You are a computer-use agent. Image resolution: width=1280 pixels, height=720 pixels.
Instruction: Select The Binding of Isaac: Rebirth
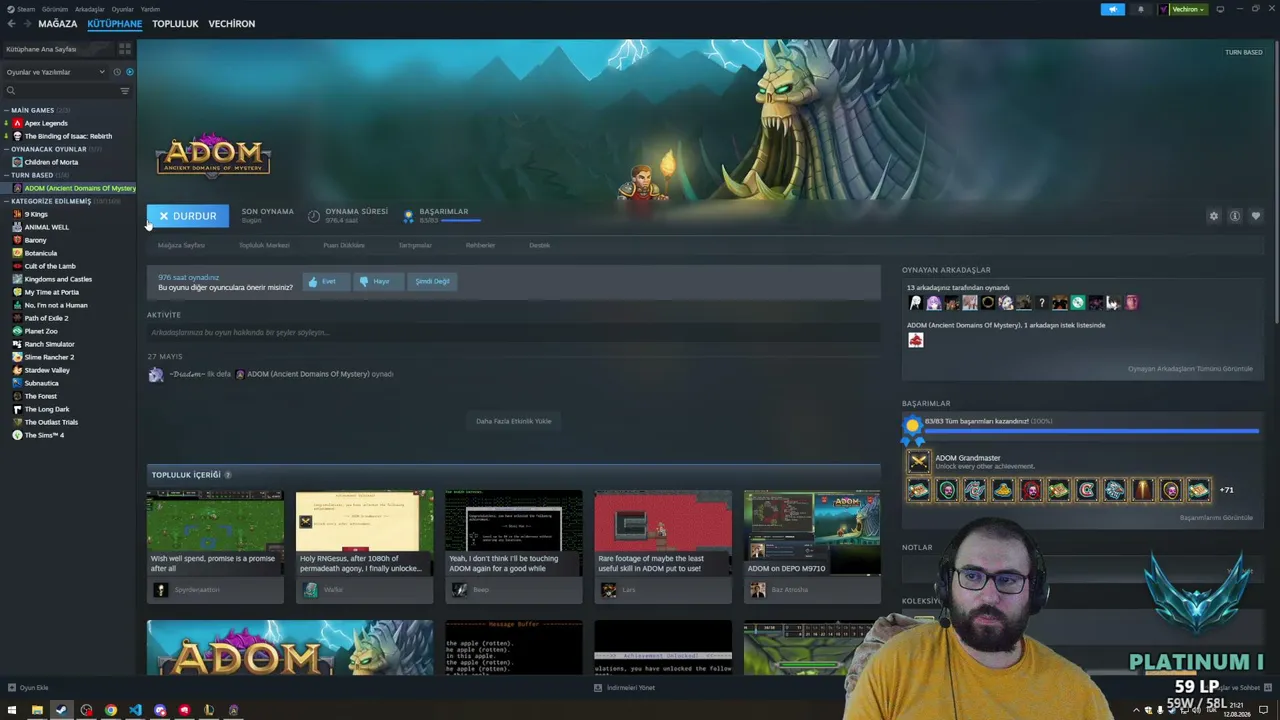68,136
